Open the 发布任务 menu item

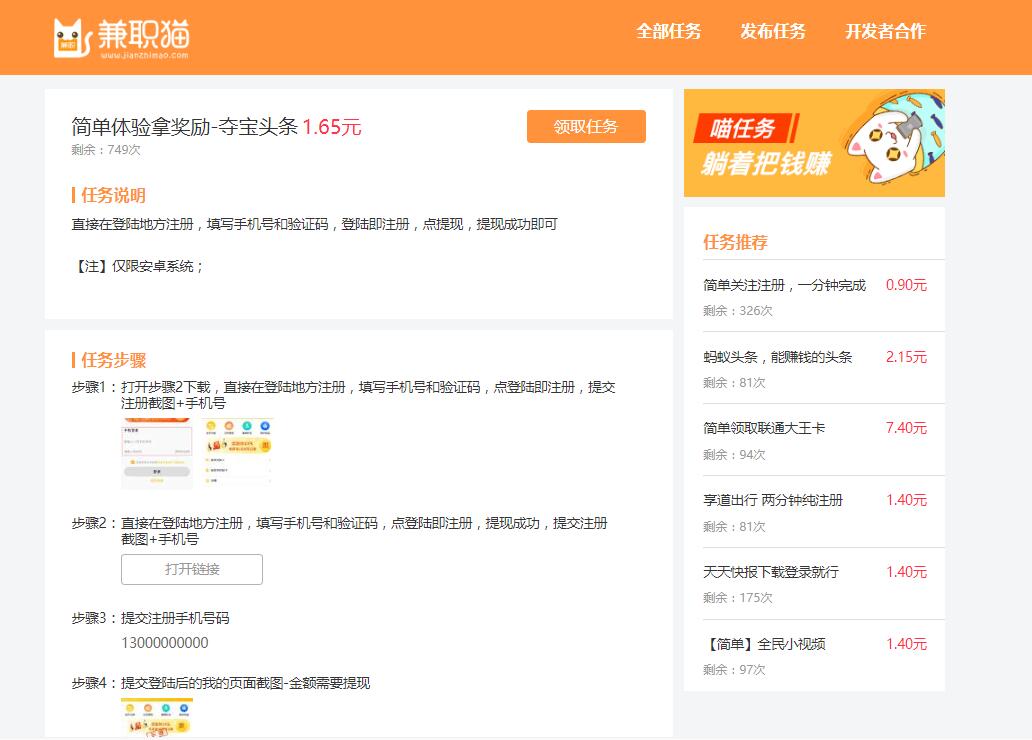coord(773,31)
